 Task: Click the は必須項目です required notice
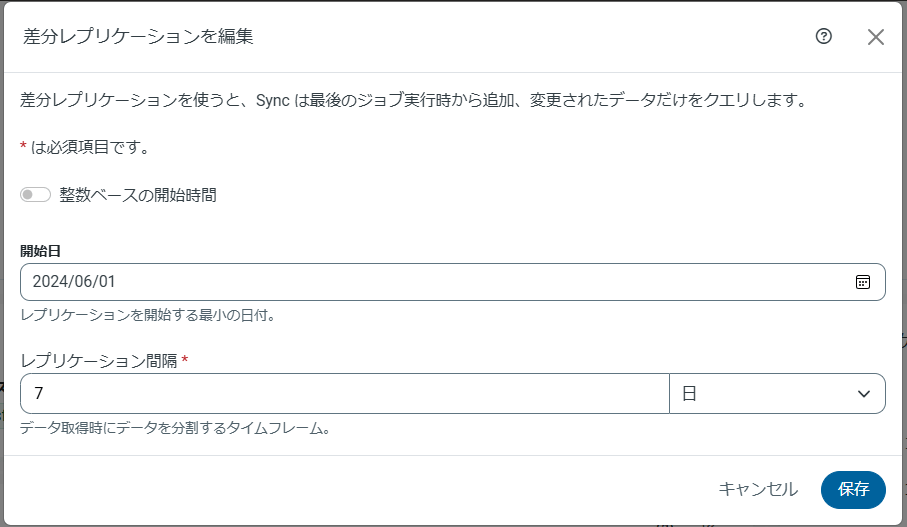[90, 148]
